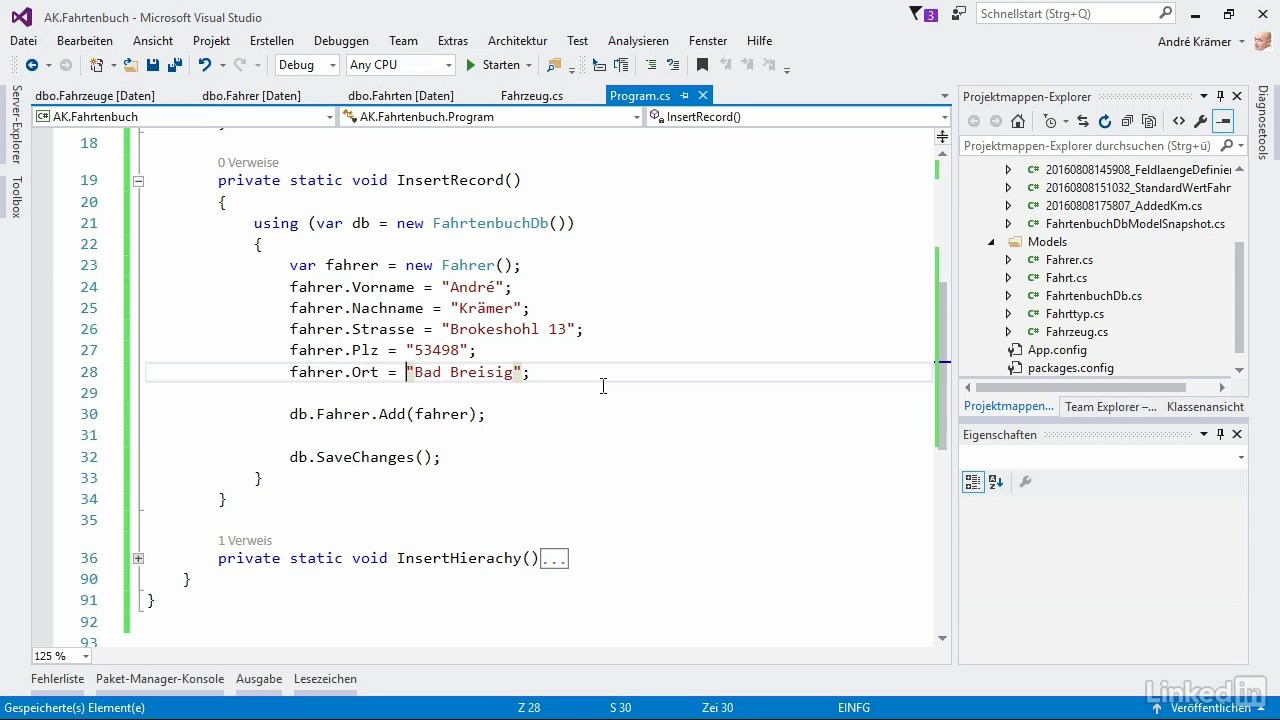The image size is (1280, 720).
Task: Switch to Klassenansicht tab
Action: 1205,407
